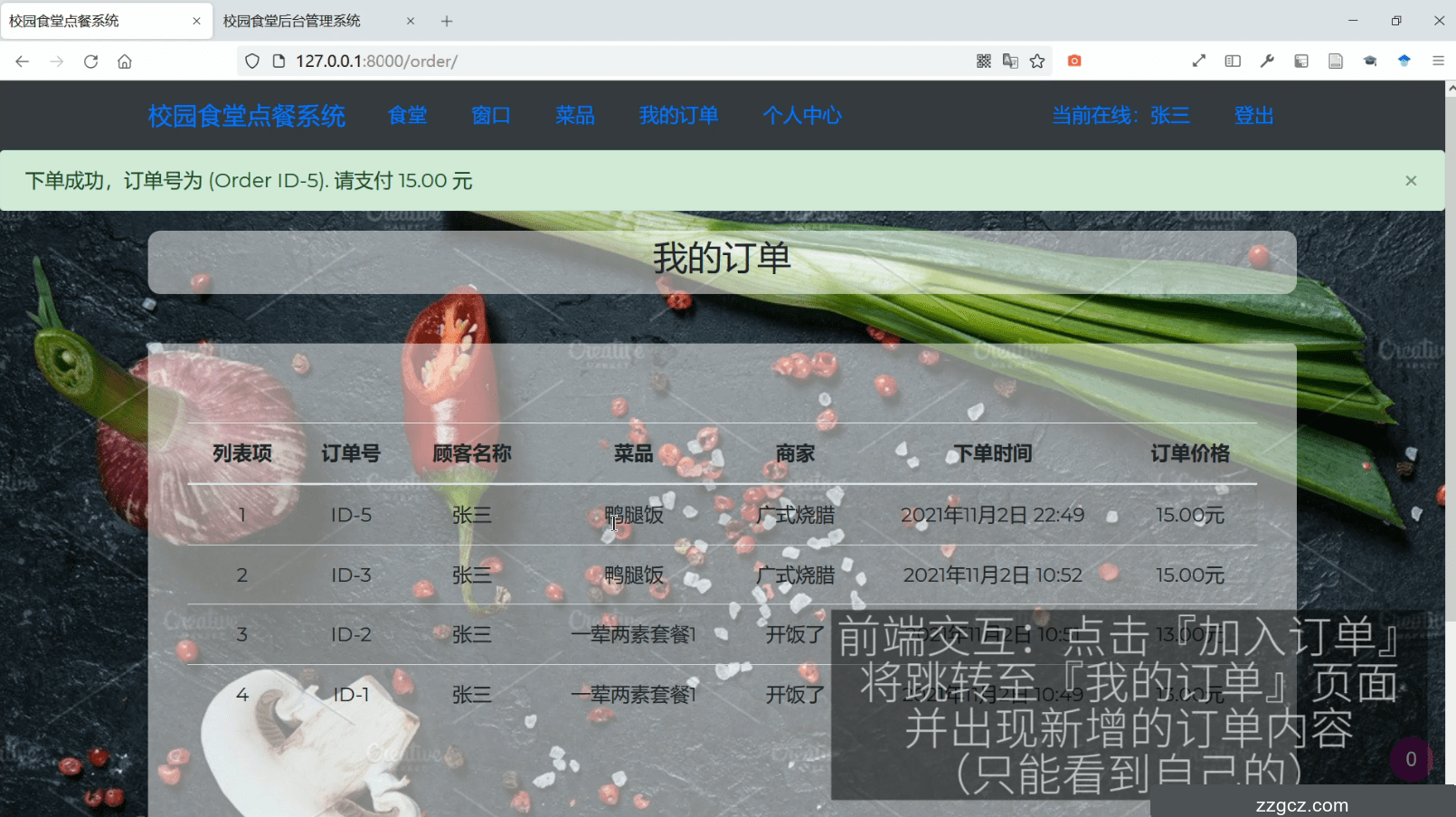Image resolution: width=1456 pixels, height=817 pixels.
Task: Bookmark this page with the star icon
Action: [x=1036, y=61]
